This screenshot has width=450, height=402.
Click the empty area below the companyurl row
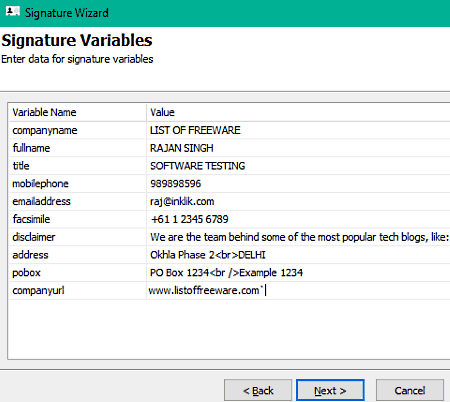point(229,329)
